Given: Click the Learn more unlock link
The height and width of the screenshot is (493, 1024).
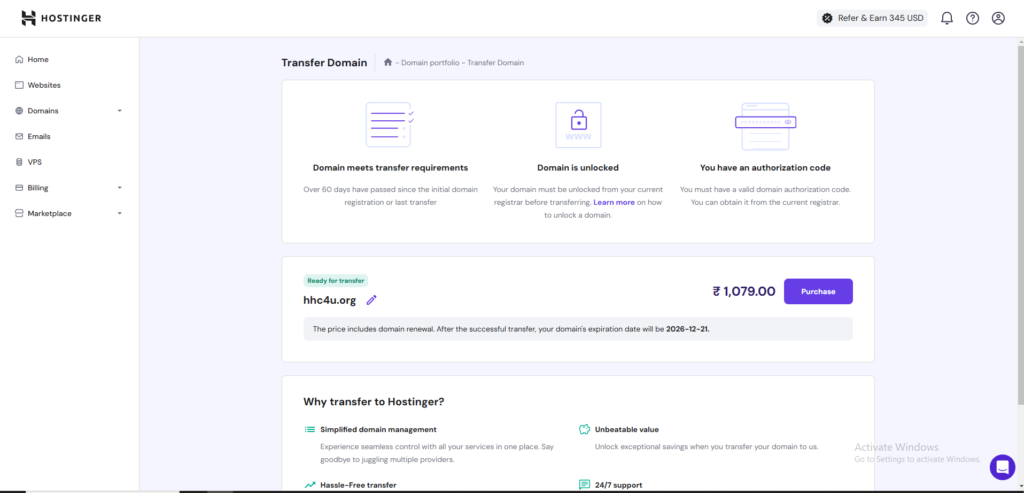Looking at the screenshot, I should [614, 202].
